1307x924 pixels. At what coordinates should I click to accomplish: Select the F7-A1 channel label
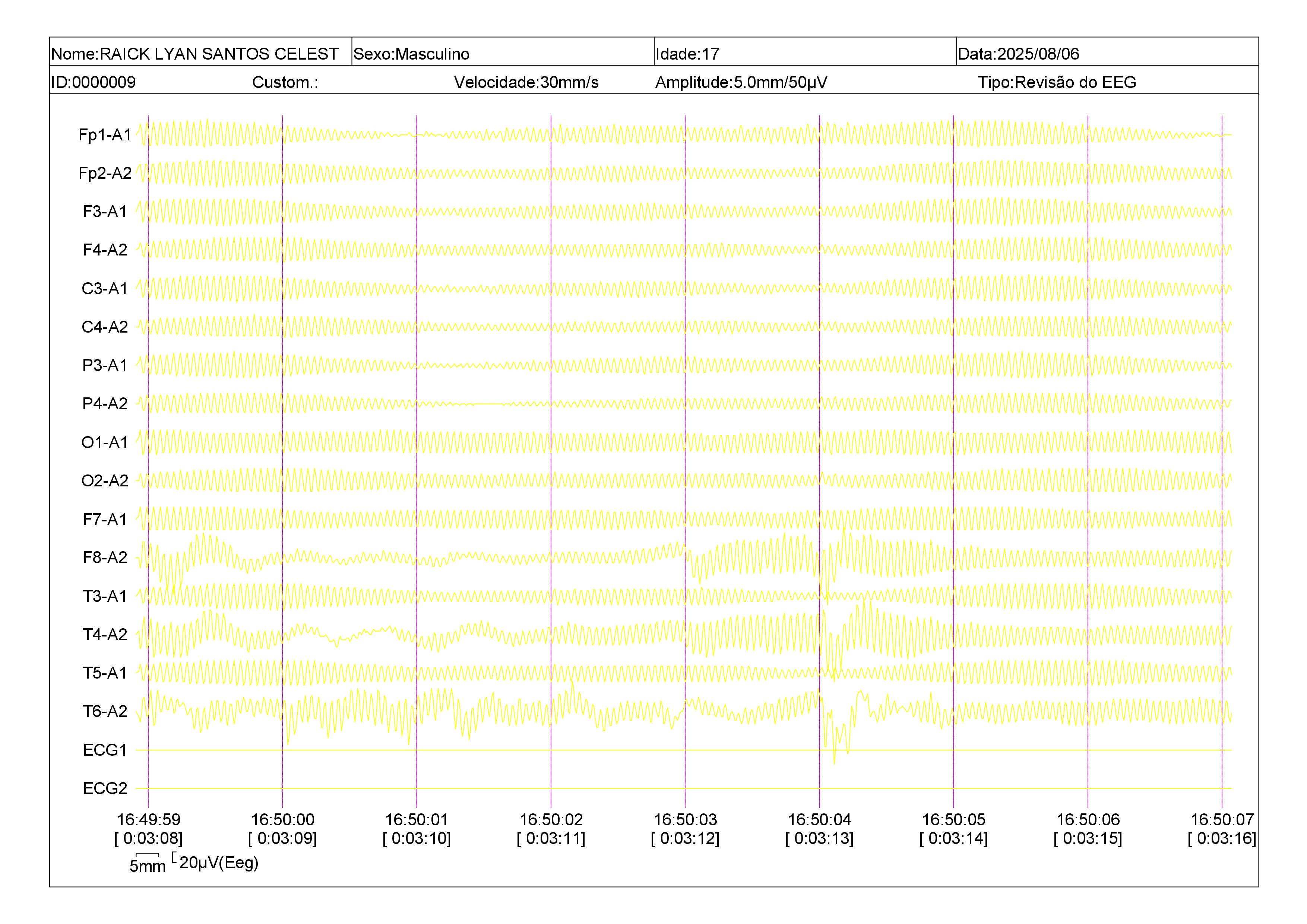pos(105,519)
